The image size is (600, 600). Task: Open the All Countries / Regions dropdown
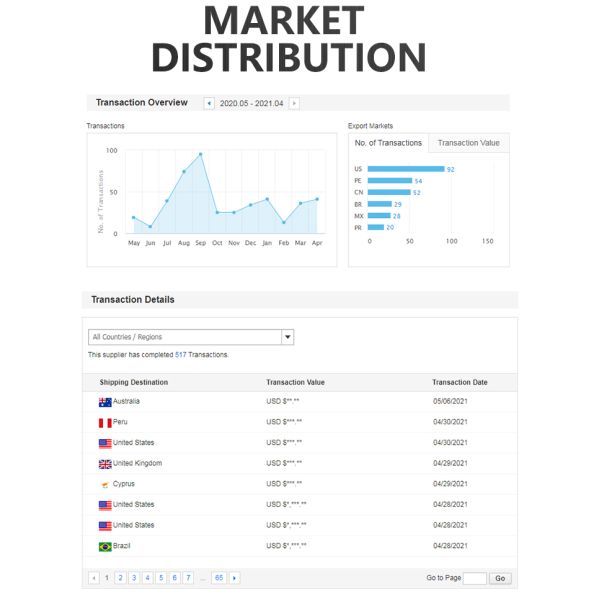[288, 337]
